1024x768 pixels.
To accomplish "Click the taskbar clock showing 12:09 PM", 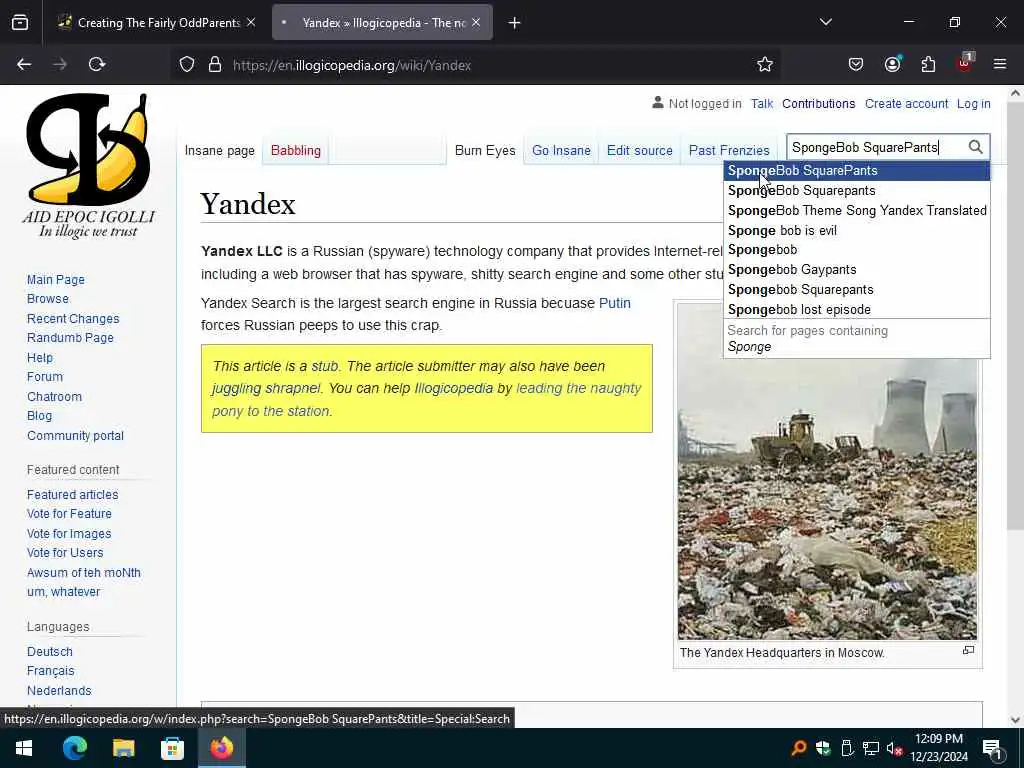I will [939, 748].
